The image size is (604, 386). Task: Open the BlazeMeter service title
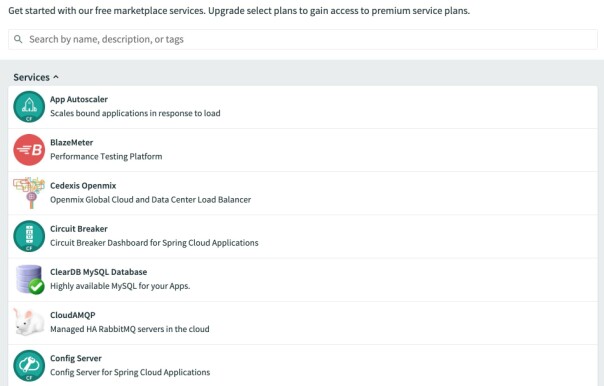[x=72, y=143]
